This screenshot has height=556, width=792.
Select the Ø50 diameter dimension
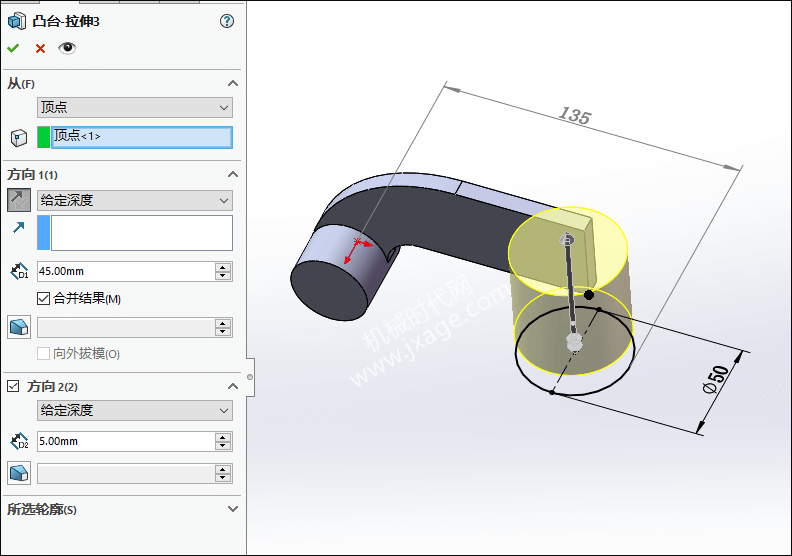pyautogui.click(x=716, y=380)
